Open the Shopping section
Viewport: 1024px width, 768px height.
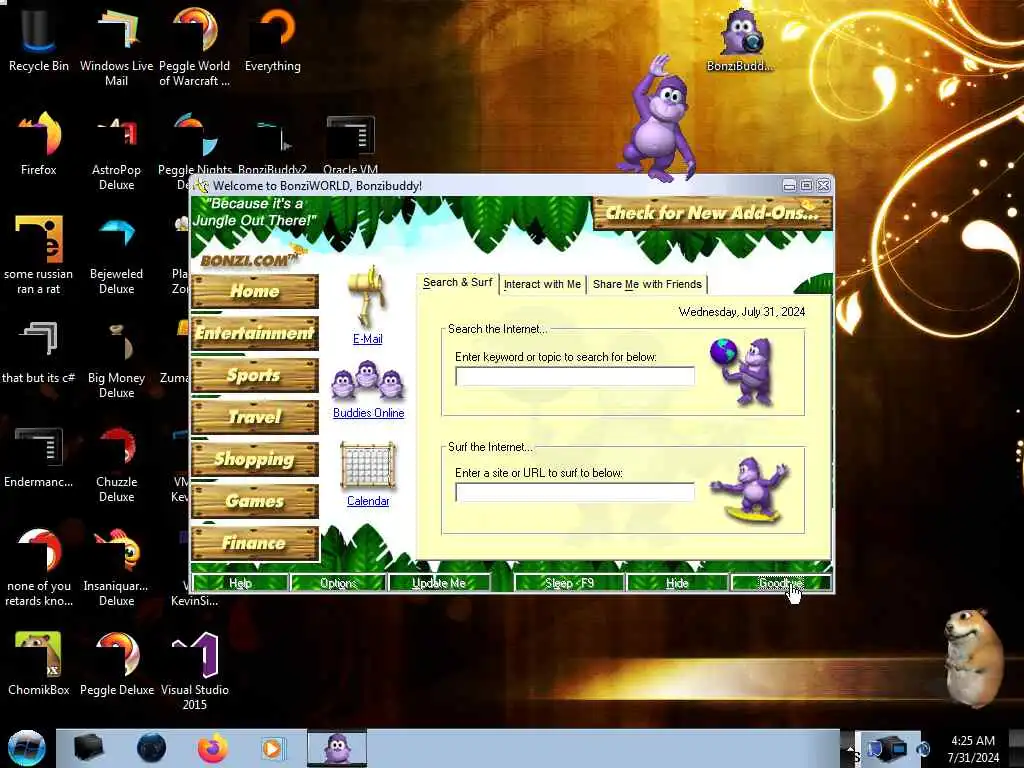255,459
